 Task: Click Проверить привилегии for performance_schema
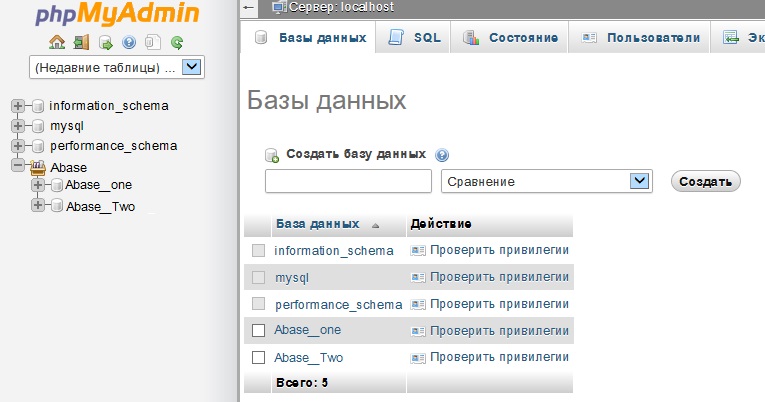[x=490, y=304]
